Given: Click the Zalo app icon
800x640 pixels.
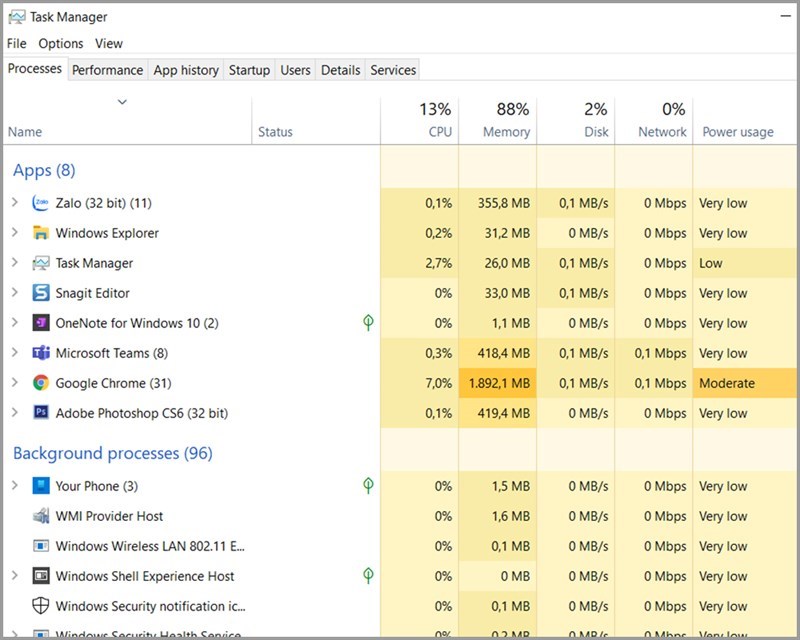Looking at the screenshot, I should (41, 203).
